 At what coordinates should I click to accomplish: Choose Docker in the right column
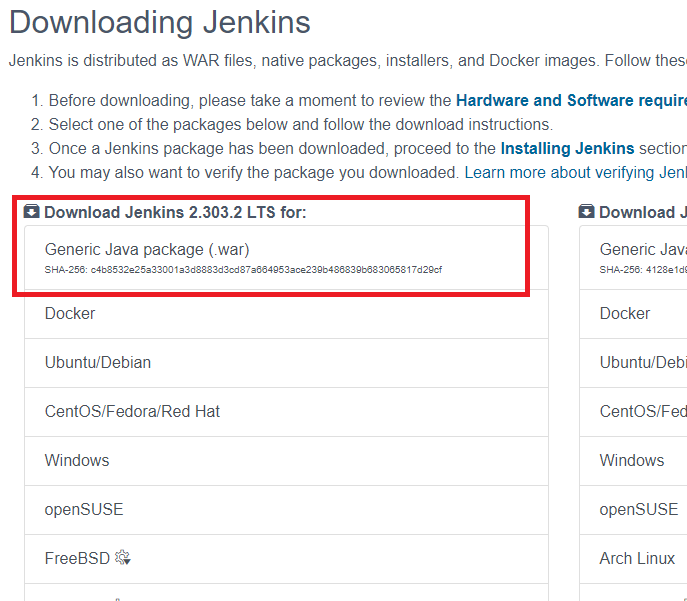click(x=634, y=314)
